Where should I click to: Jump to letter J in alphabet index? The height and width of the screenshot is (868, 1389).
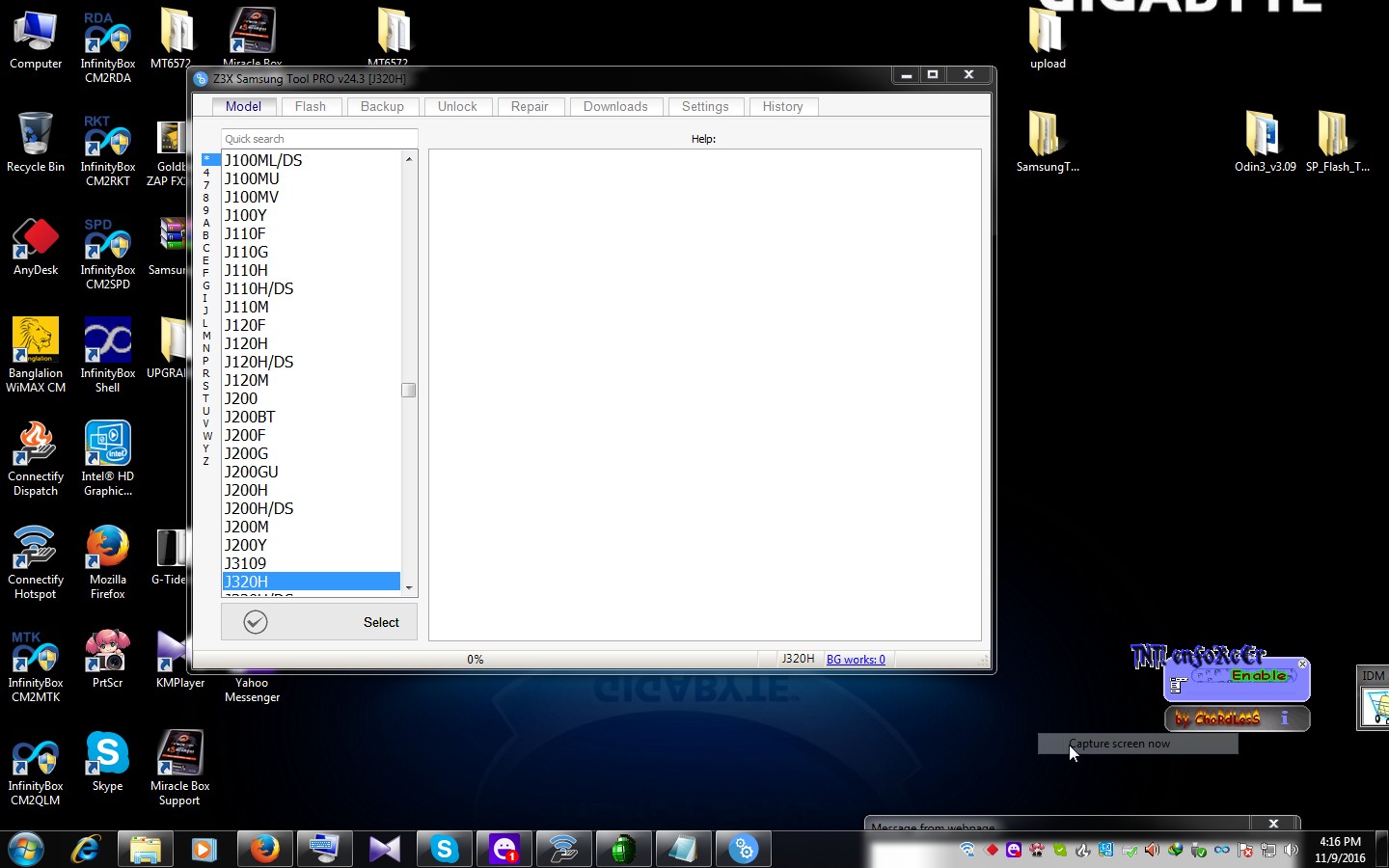click(205, 311)
